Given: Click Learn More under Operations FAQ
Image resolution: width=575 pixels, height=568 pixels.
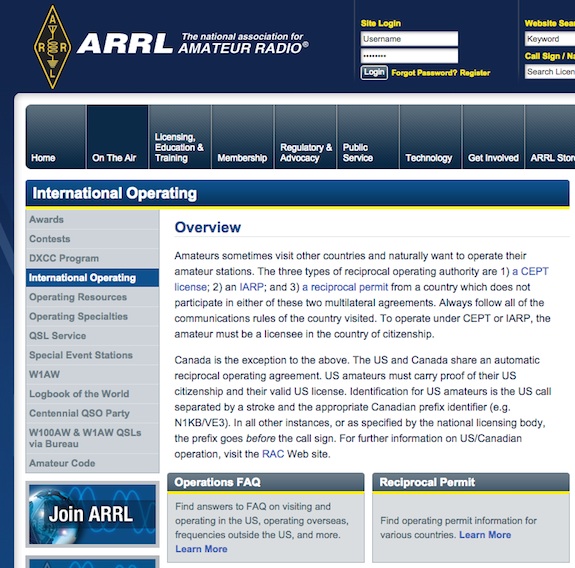Looking at the screenshot, I should [201, 549].
